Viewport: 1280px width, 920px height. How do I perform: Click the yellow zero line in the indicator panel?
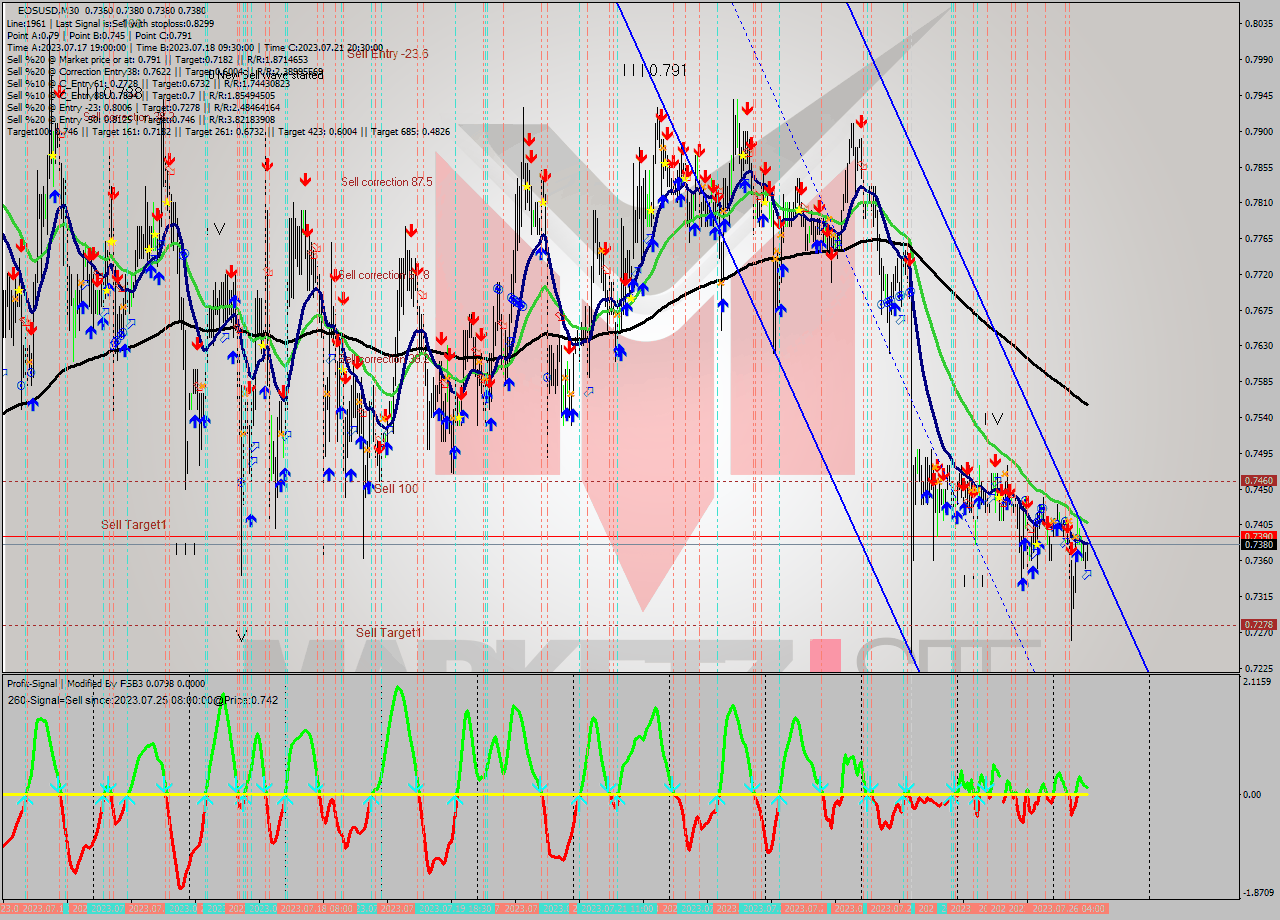(x=545, y=795)
